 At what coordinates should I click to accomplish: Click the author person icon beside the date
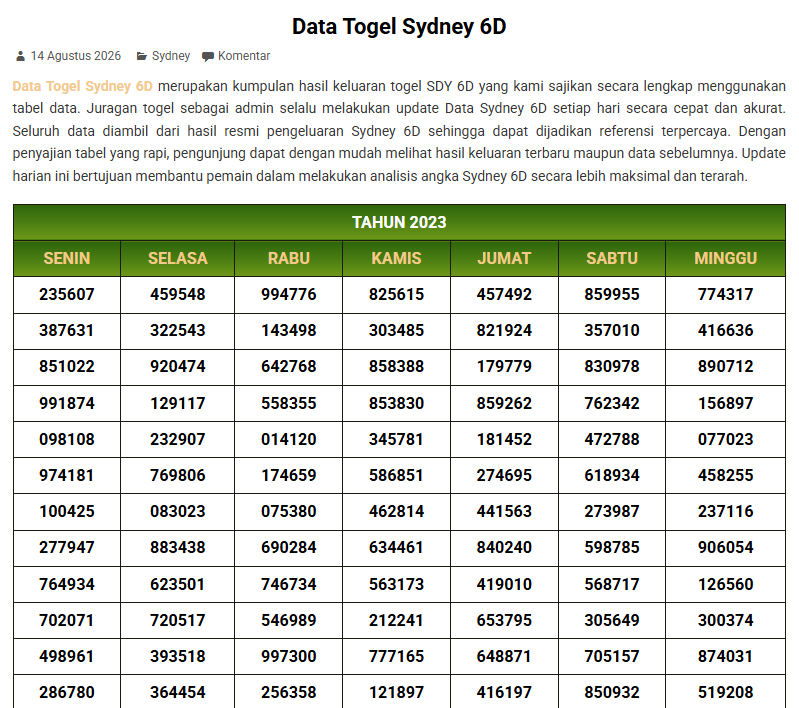20,56
